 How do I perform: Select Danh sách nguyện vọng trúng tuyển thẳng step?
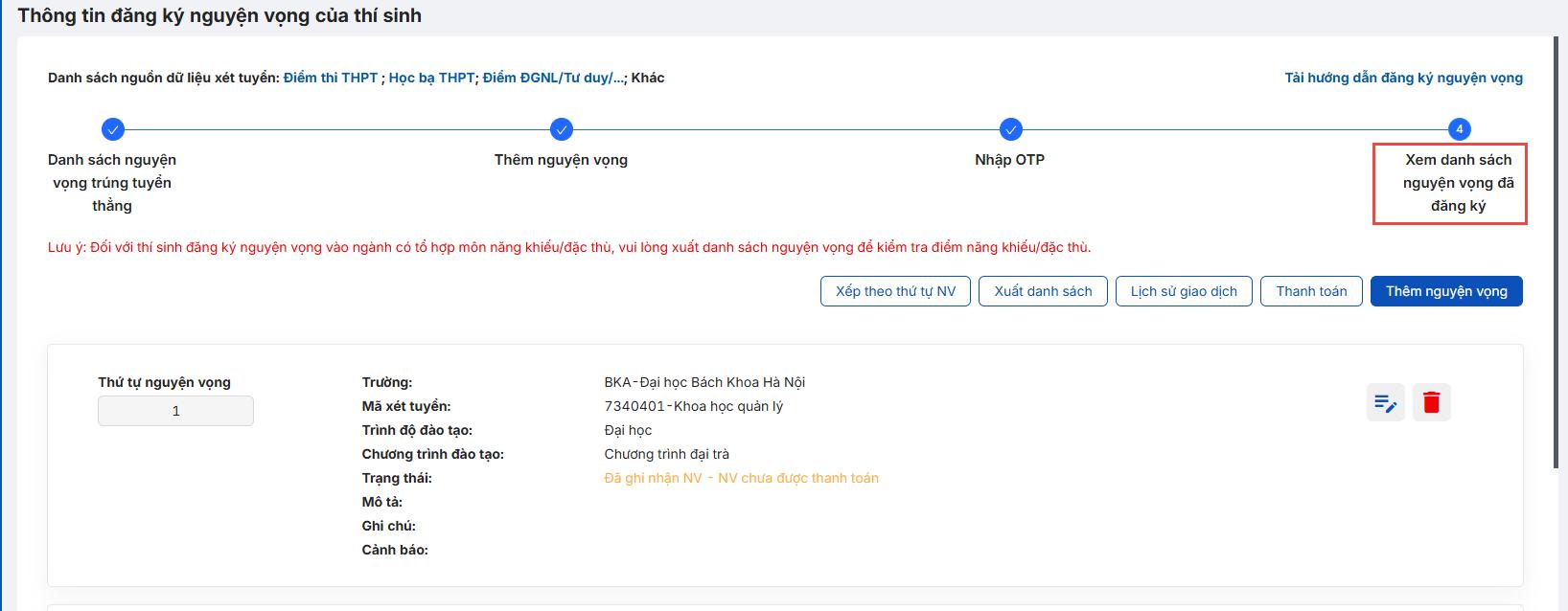click(112, 183)
